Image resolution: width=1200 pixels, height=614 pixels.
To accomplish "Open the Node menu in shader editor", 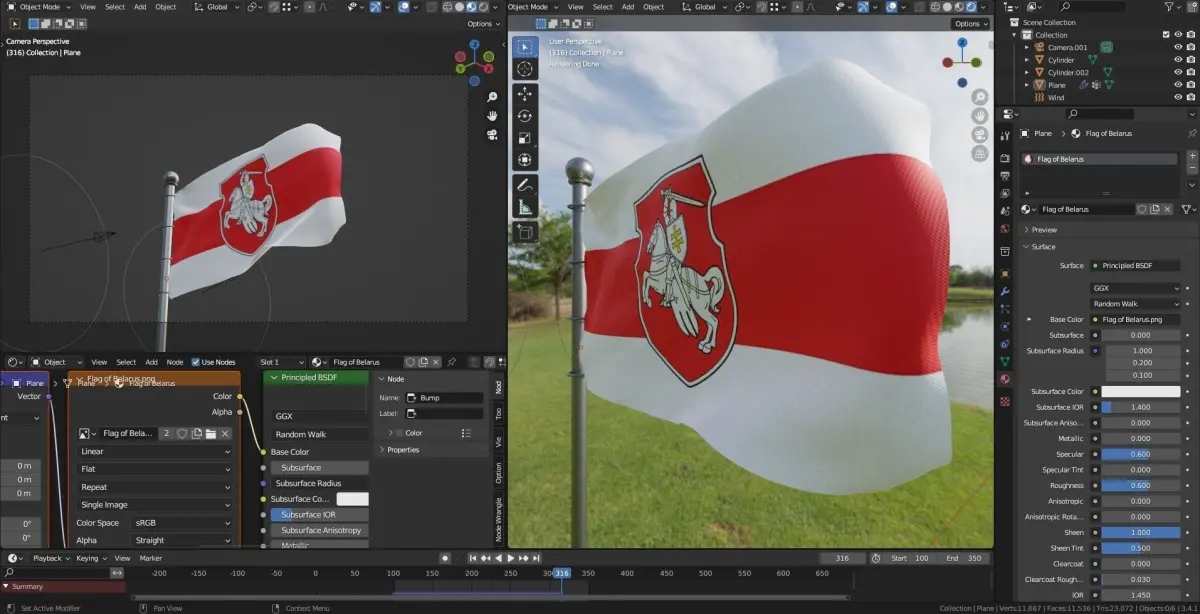I will 175,362.
